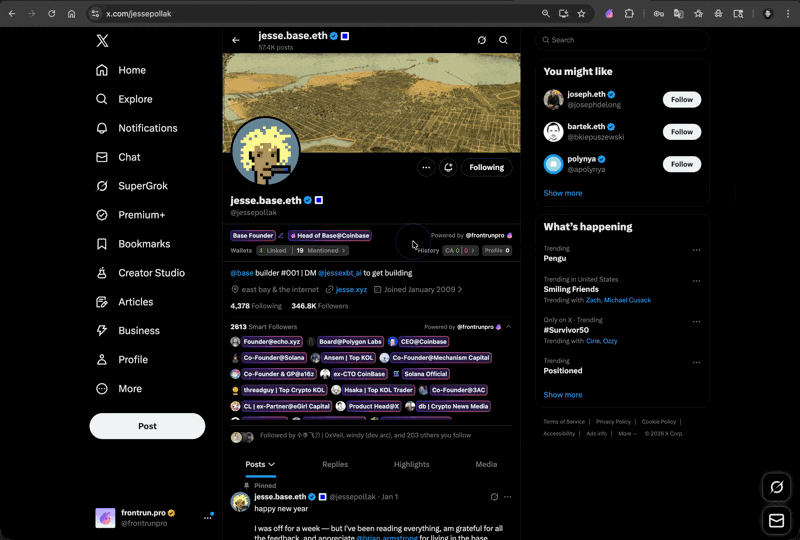
Task: Toggle the Following button
Action: [487, 167]
